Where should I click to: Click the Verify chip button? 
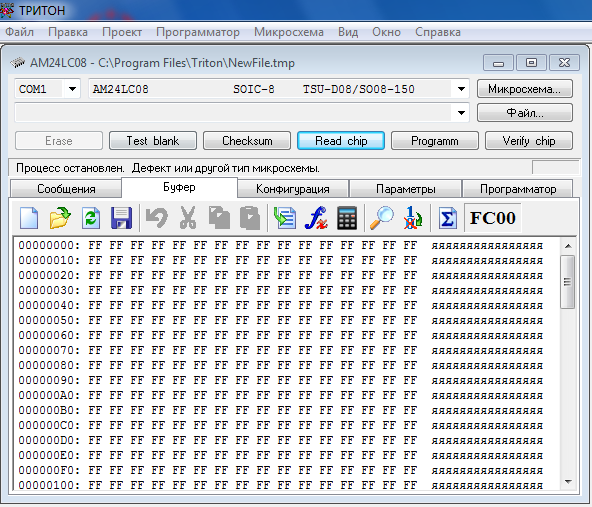point(529,141)
